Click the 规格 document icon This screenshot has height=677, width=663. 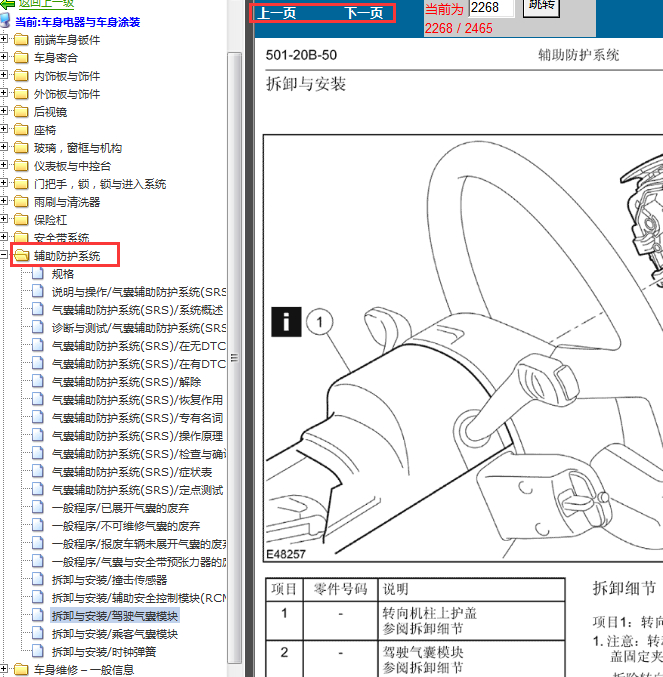[38, 273]
